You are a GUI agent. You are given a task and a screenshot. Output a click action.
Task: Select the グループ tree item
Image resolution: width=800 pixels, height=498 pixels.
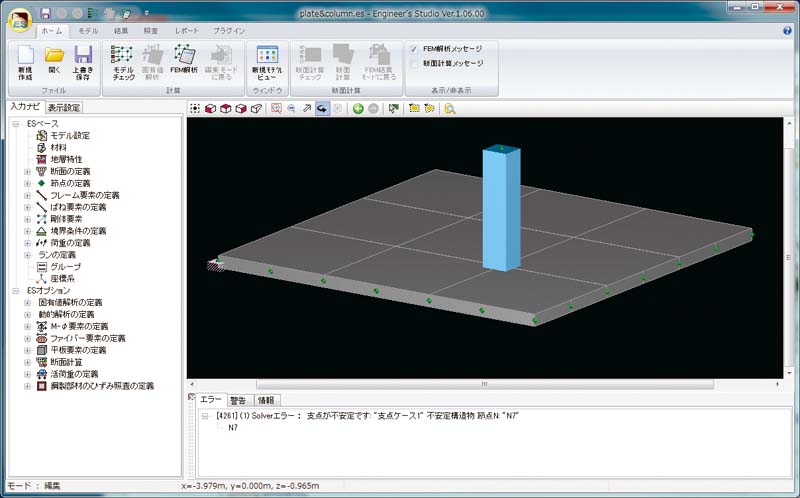pos(65,267)
